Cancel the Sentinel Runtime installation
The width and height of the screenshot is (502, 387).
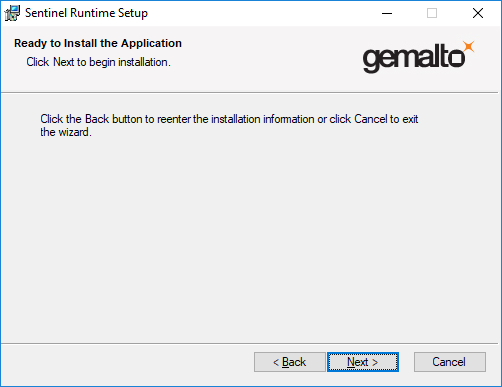(450, 362)
